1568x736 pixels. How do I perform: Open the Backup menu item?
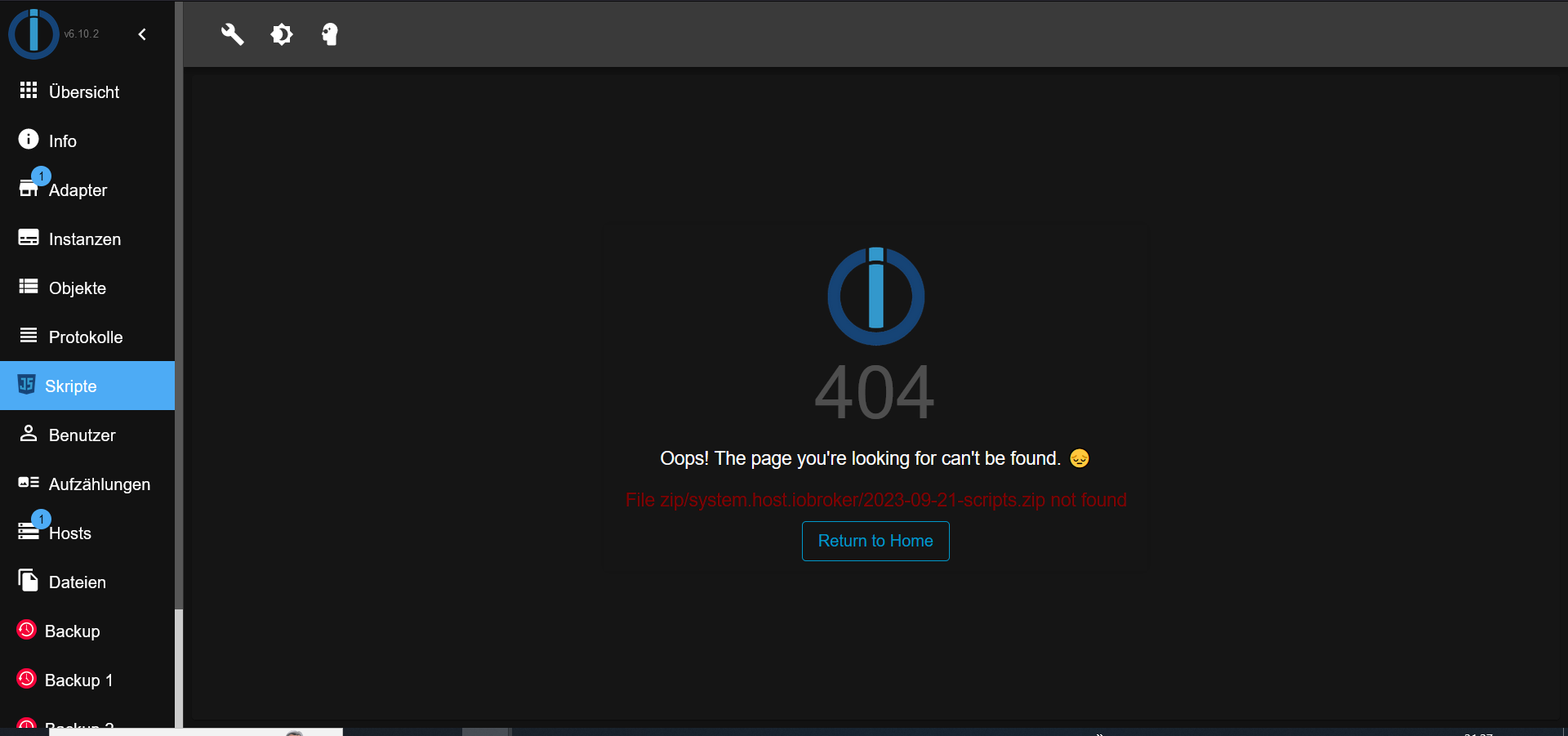coord(87,631)
